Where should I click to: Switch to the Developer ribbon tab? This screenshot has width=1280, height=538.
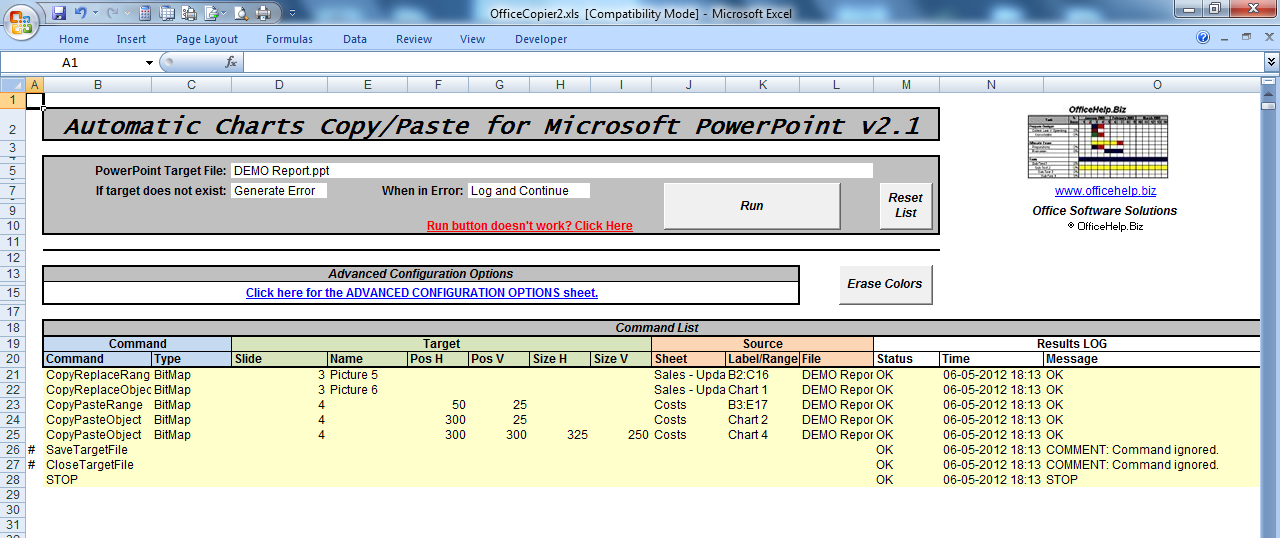[x=540, y=39]
